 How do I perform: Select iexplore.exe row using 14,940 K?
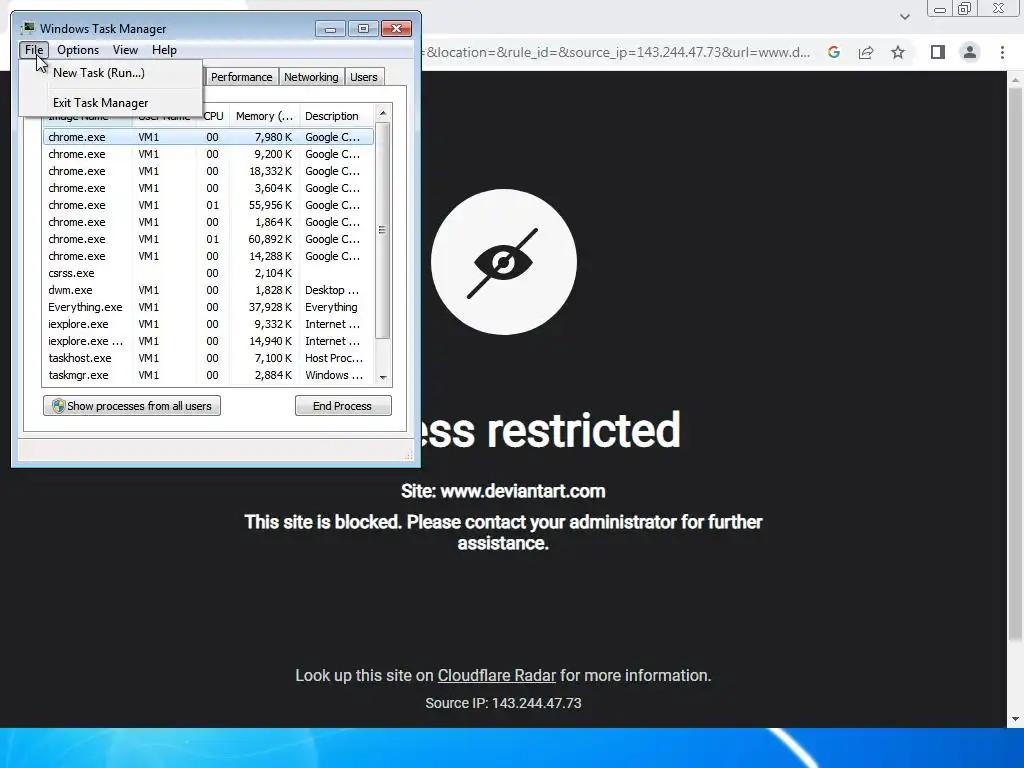tap(208, 341)
